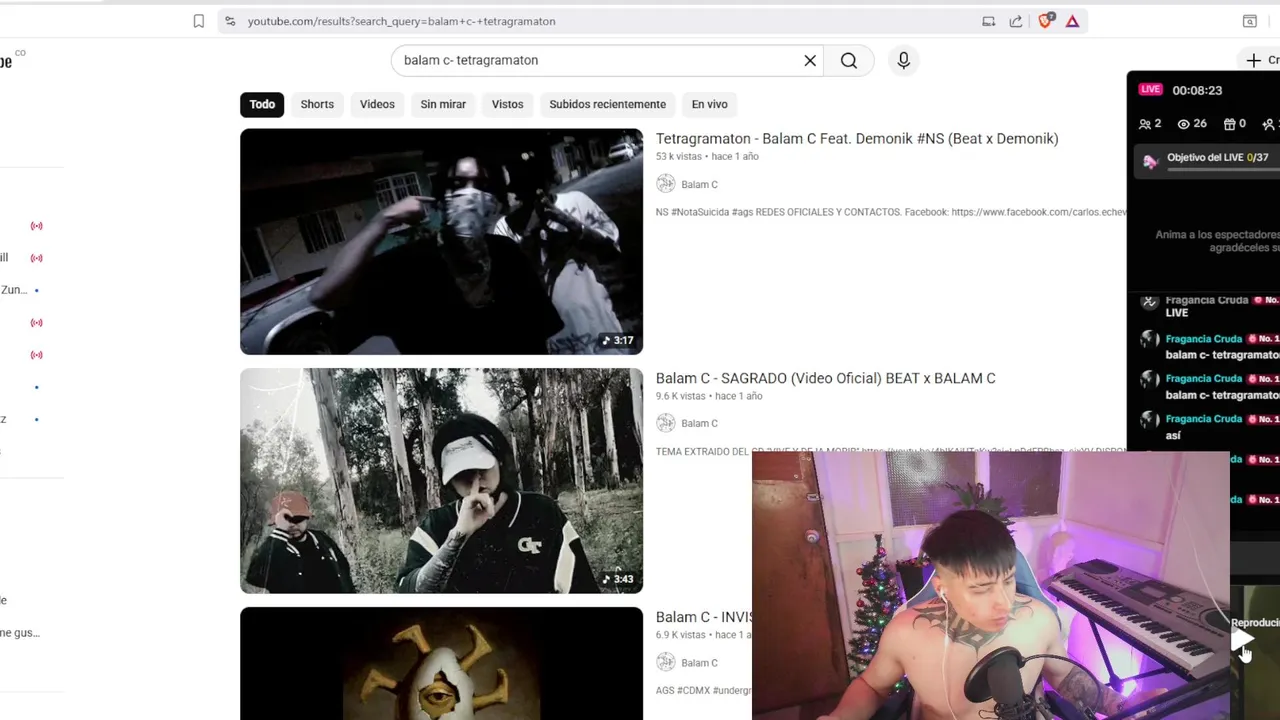Image resolution: width=1280 pixels, height=720 pixels.
Task: Open the third video thumbnail with eye artwork
Action: (441, 663)
